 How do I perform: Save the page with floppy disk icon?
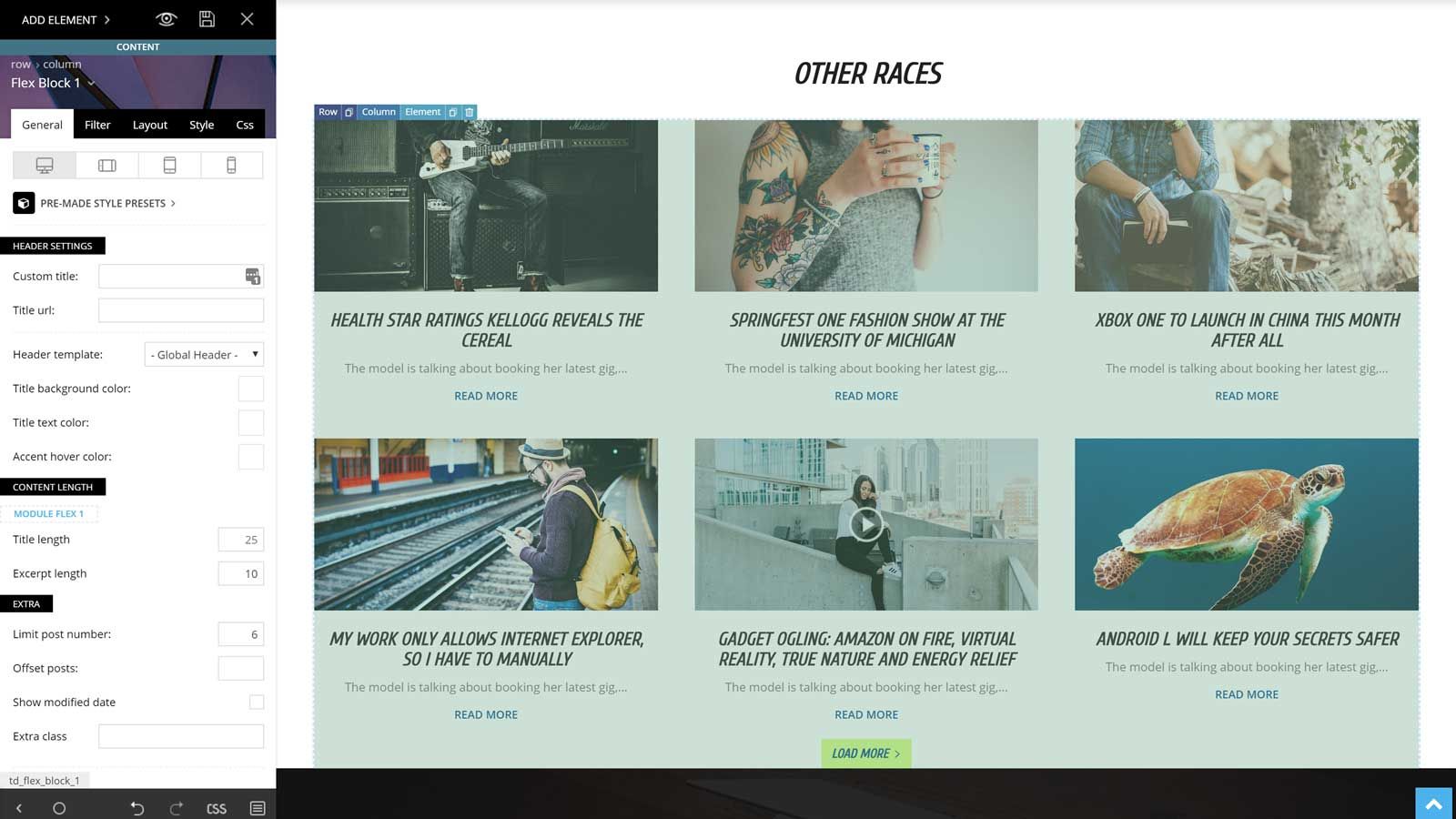(x=207, y=19)
